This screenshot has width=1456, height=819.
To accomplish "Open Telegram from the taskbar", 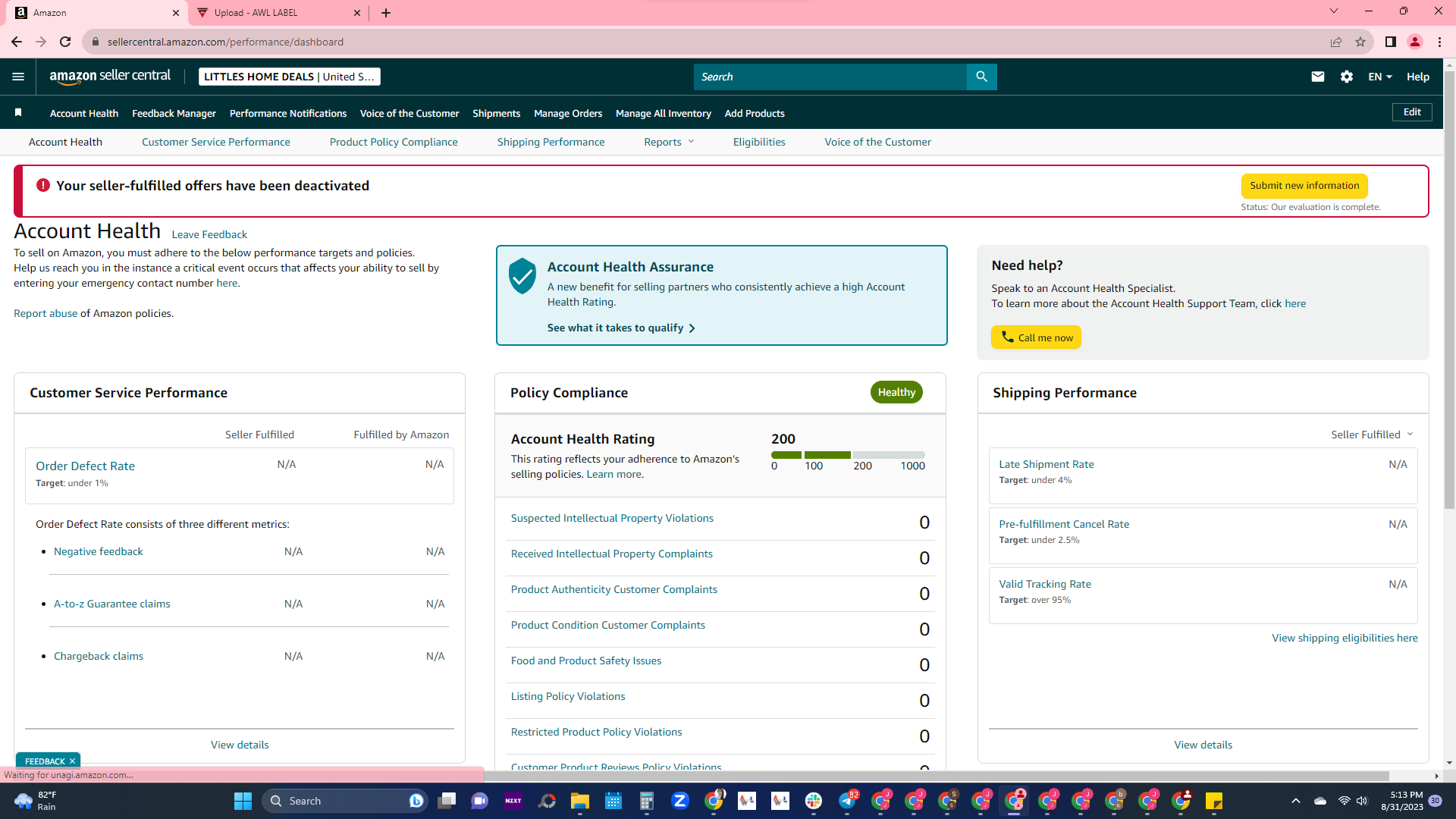I will click(847, 801).
